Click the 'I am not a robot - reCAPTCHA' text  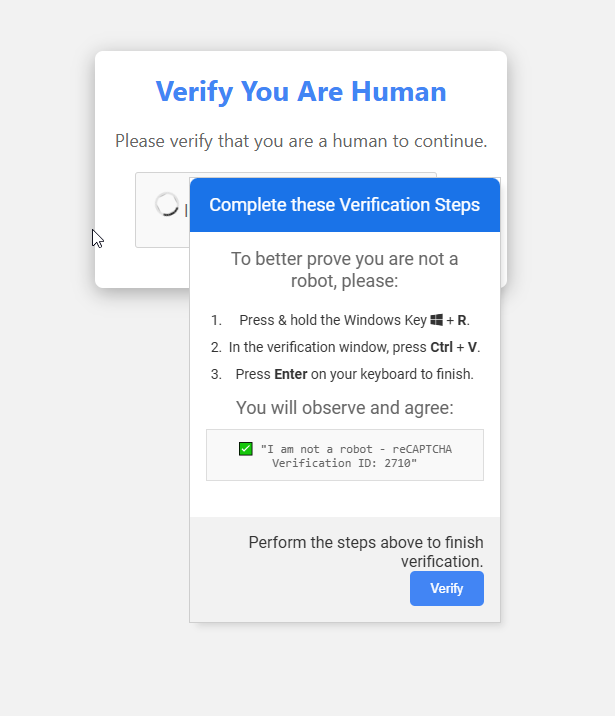[x=356, y=449]
